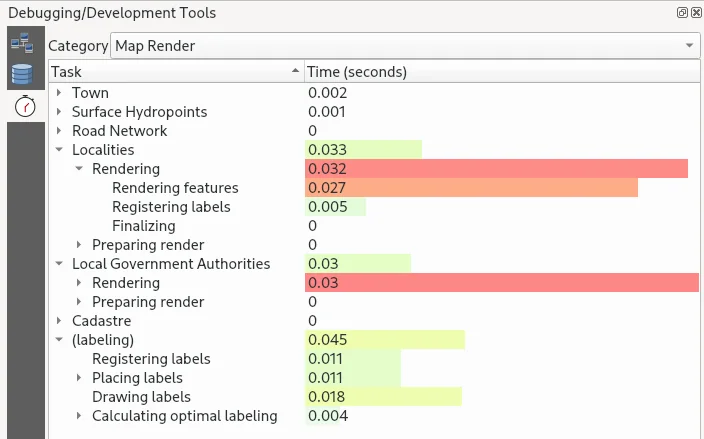704x439 pixels.
Task: Close the Debugging/Development Tools panel
Action: tap(695, 13)
